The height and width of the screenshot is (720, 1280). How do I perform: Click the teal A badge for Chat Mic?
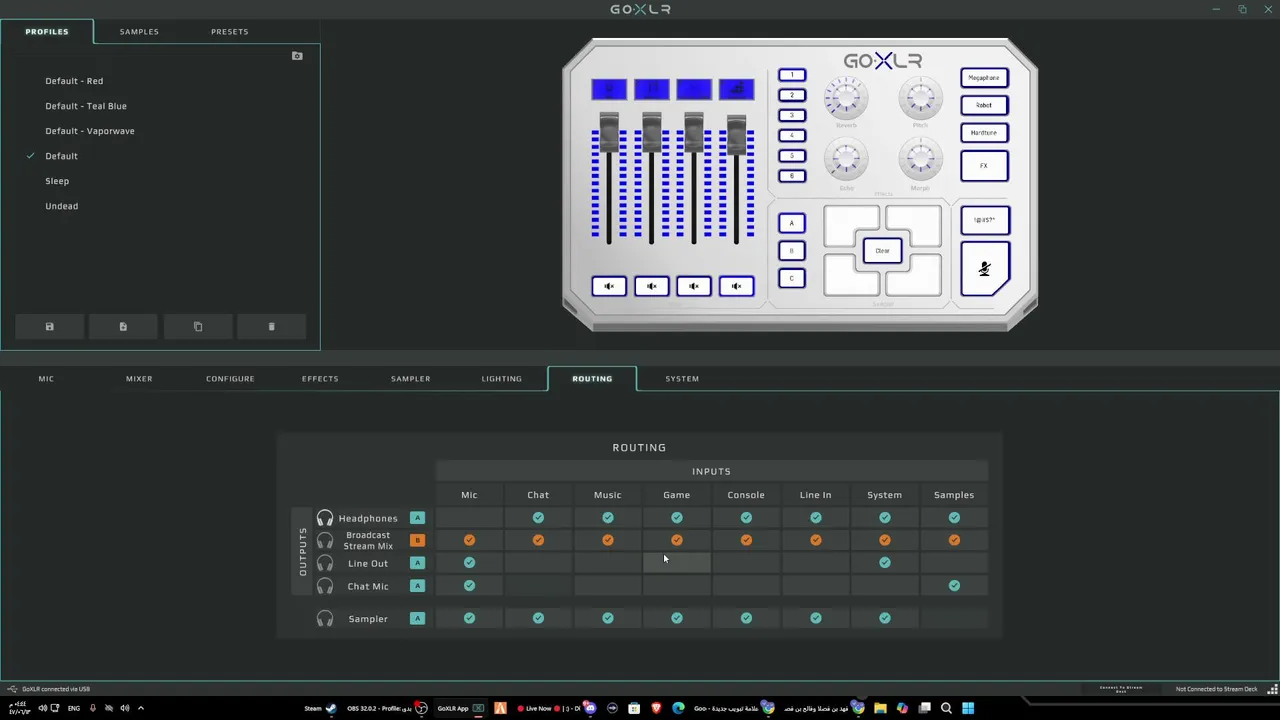417,586
